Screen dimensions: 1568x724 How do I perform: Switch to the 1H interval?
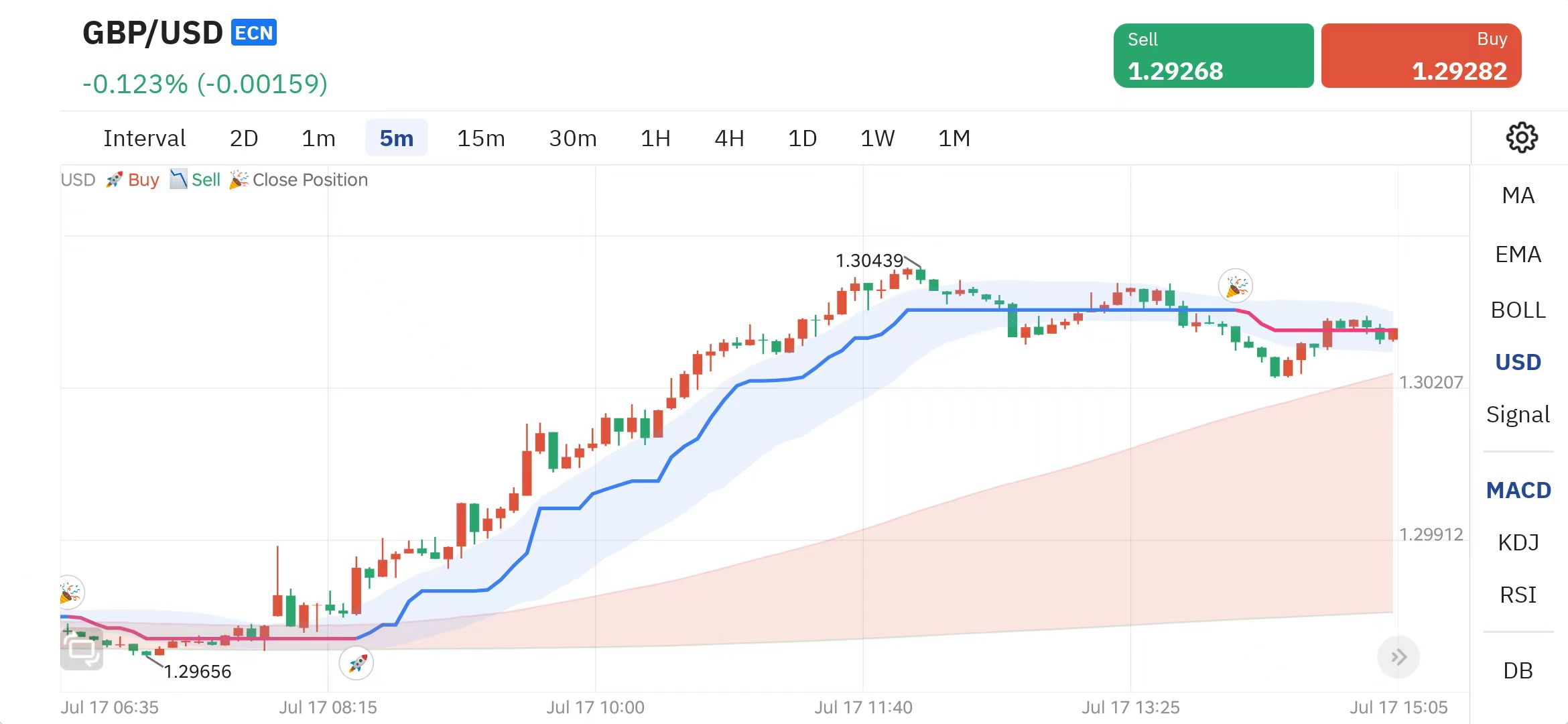tap(655, 138)
